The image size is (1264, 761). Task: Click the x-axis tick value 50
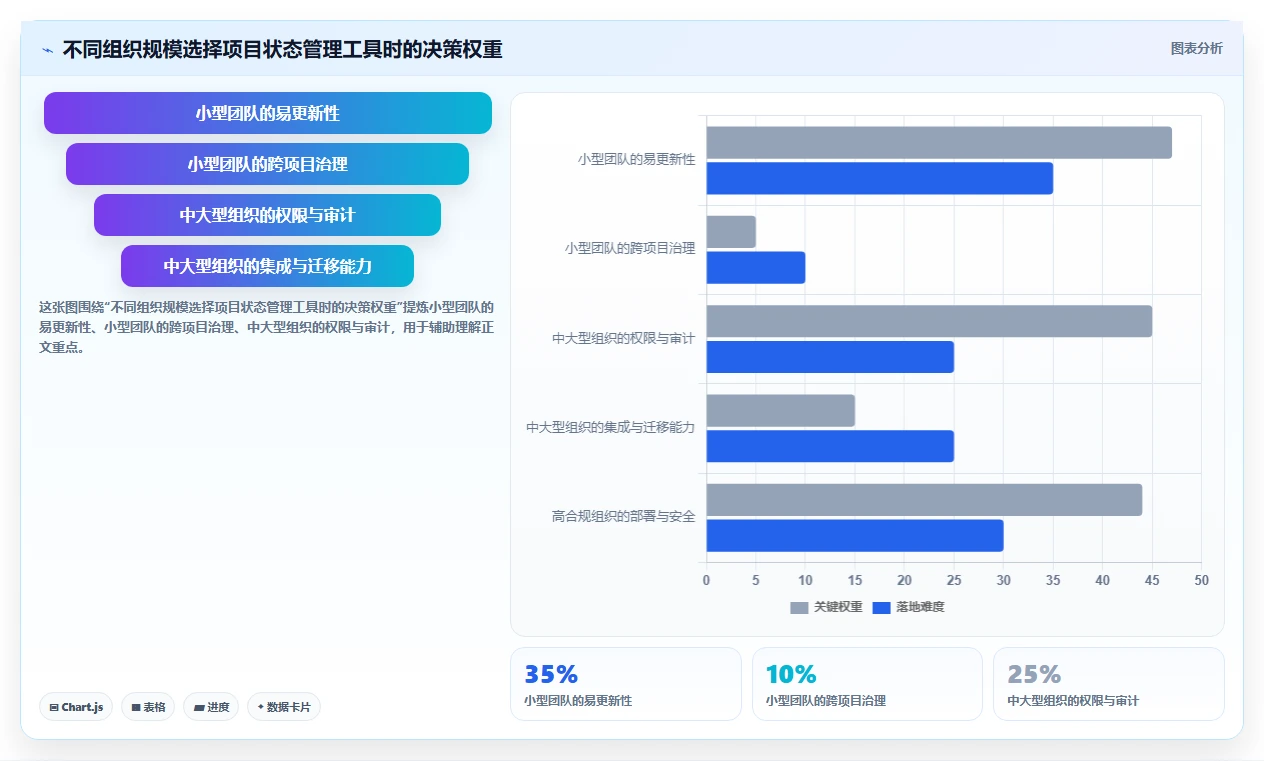pyautogui.click(x=1201, y=581)
